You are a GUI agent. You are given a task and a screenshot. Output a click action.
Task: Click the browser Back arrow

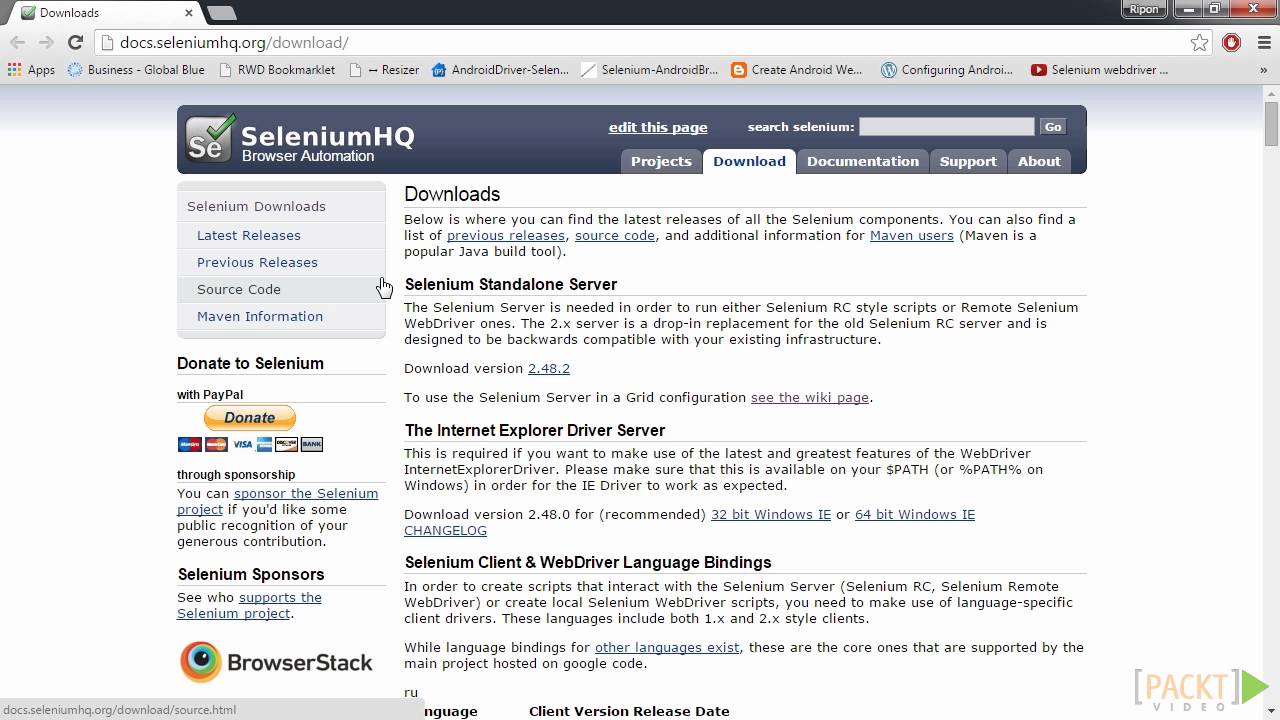tap(17, 42)
